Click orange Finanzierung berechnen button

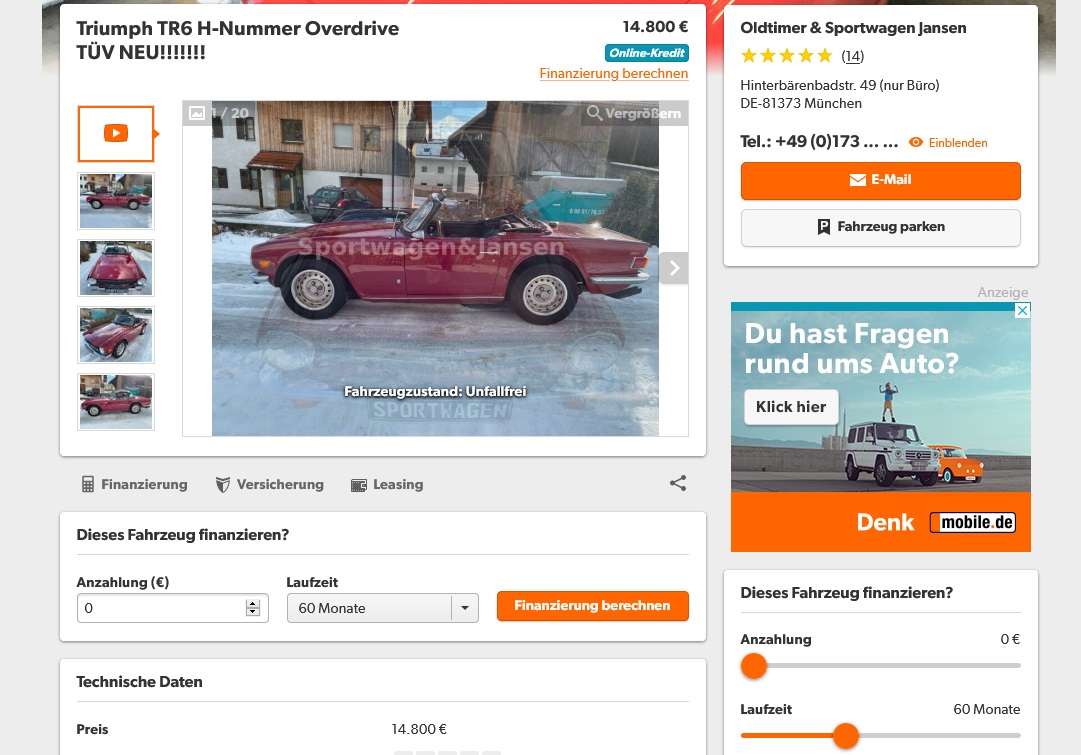(x=592, y=606)
